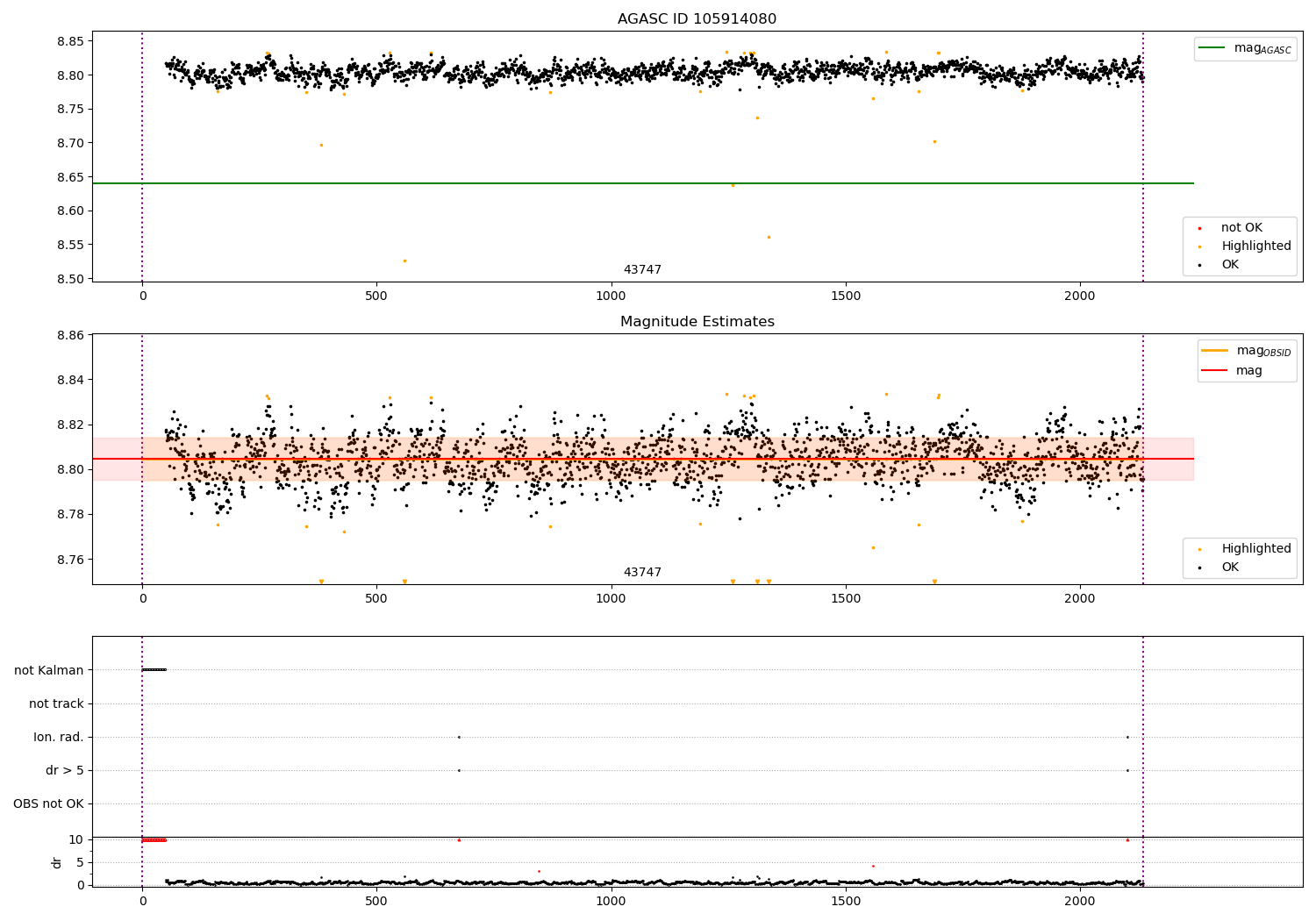Select the orange mag OBSID legend entry
Image resolution: width=1316 pixels, height=921 pixels.
point(1247,351)
